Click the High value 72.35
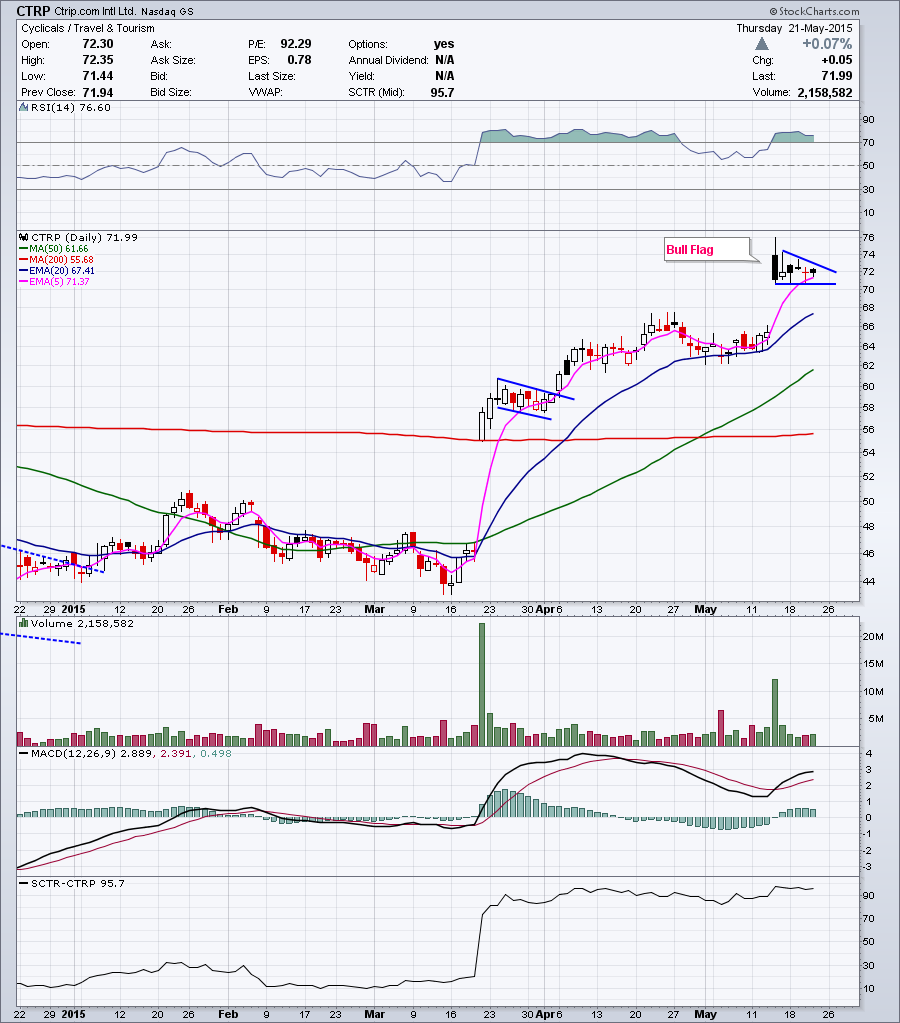Image resolution: width=900 pixels, height=1023 pixels. 98,60
